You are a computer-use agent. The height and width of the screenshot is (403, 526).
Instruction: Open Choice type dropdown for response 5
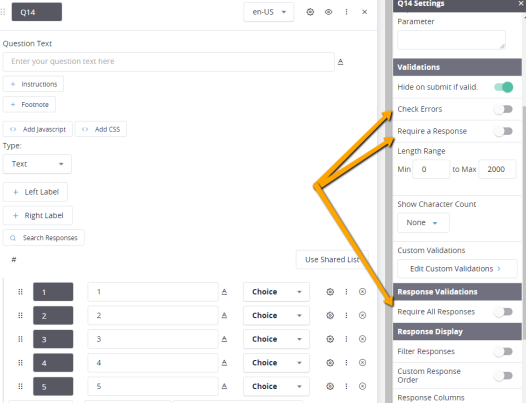coord(276,386)
